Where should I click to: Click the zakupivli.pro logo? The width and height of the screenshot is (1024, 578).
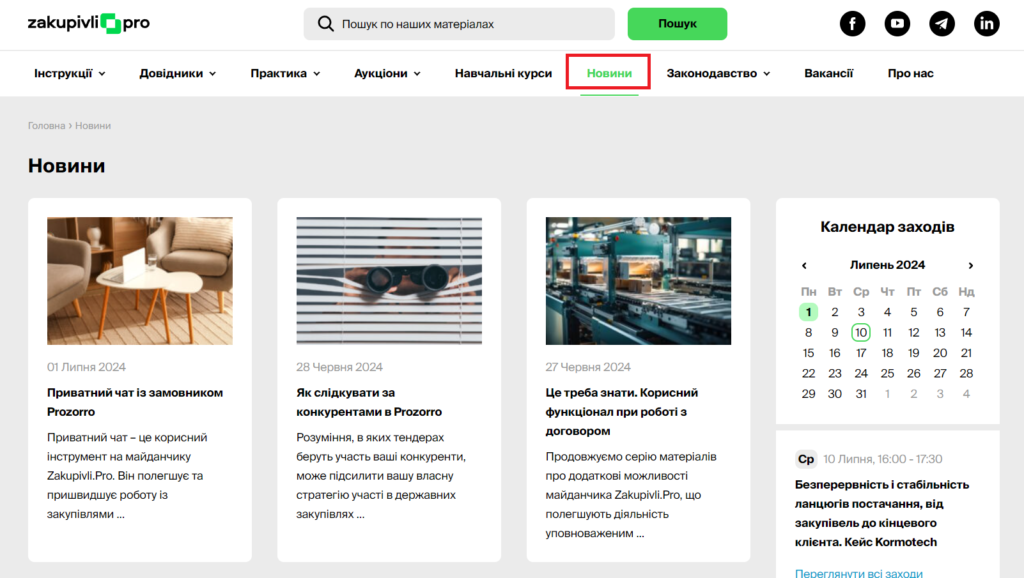point(89,23)
